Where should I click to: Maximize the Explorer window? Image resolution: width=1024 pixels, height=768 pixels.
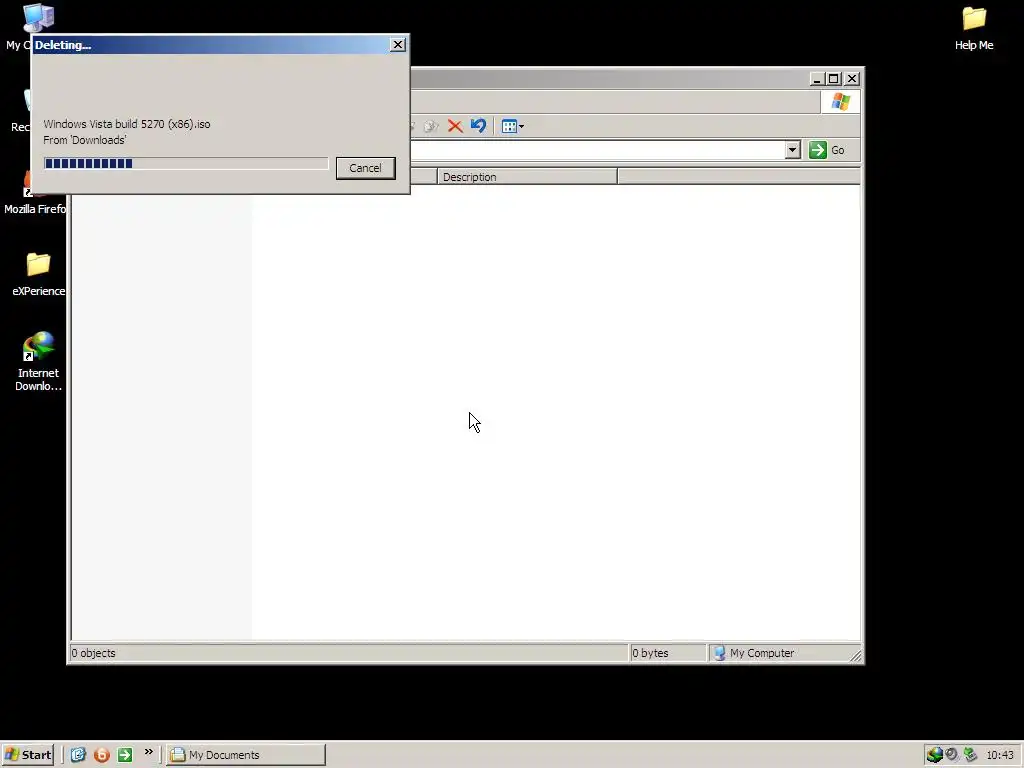click(x=833, y=79)
